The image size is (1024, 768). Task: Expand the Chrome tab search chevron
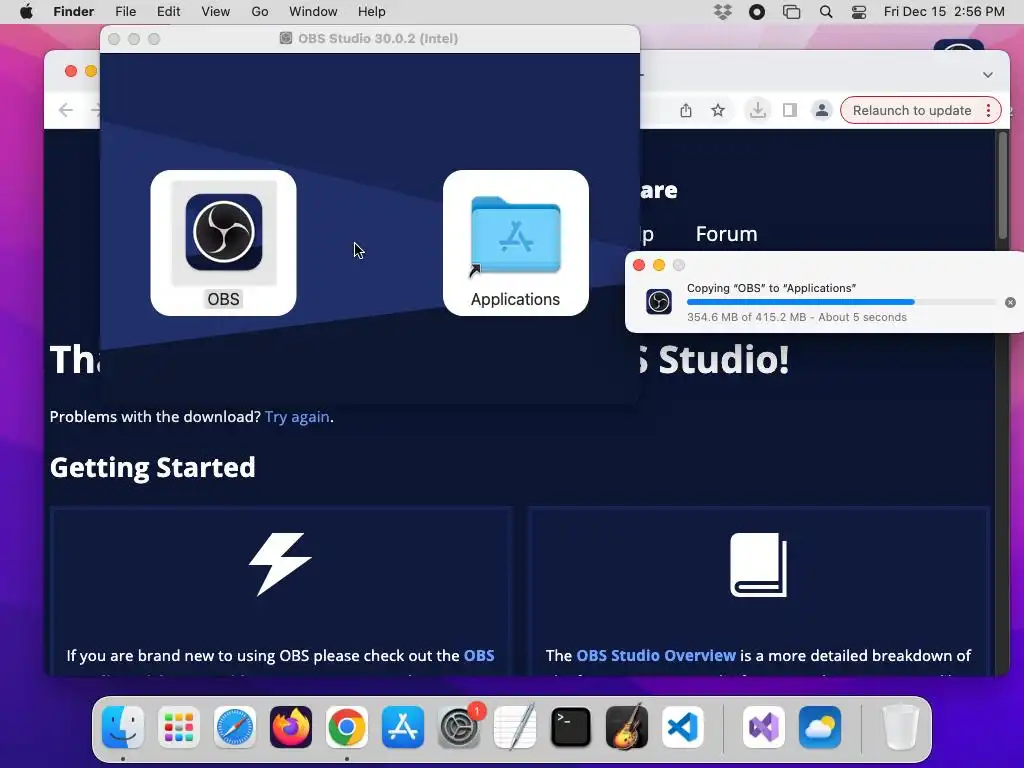(x=987, y=75)
